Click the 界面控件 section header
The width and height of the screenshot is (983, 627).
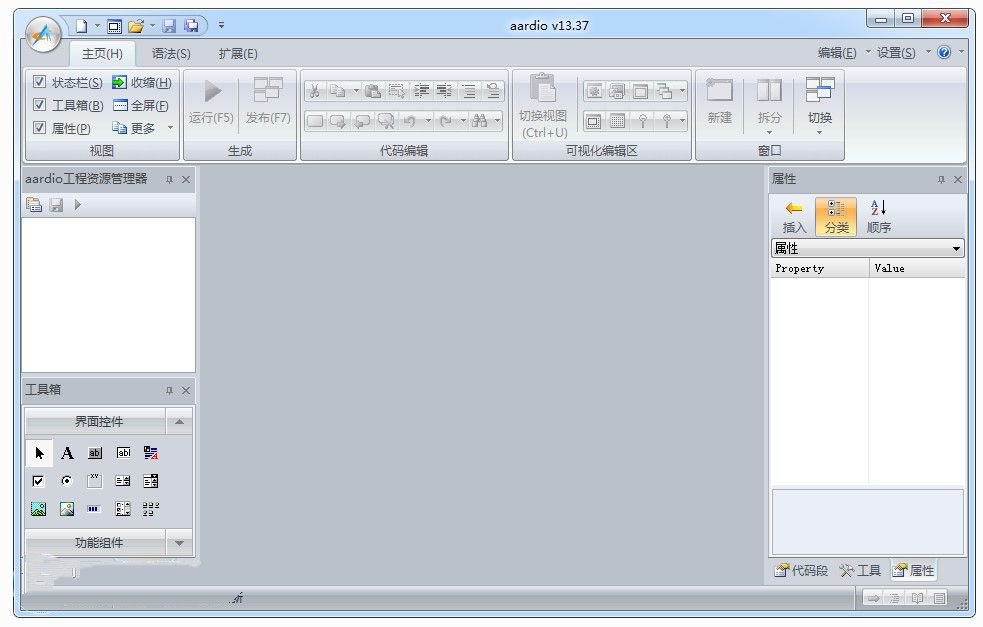95,421
